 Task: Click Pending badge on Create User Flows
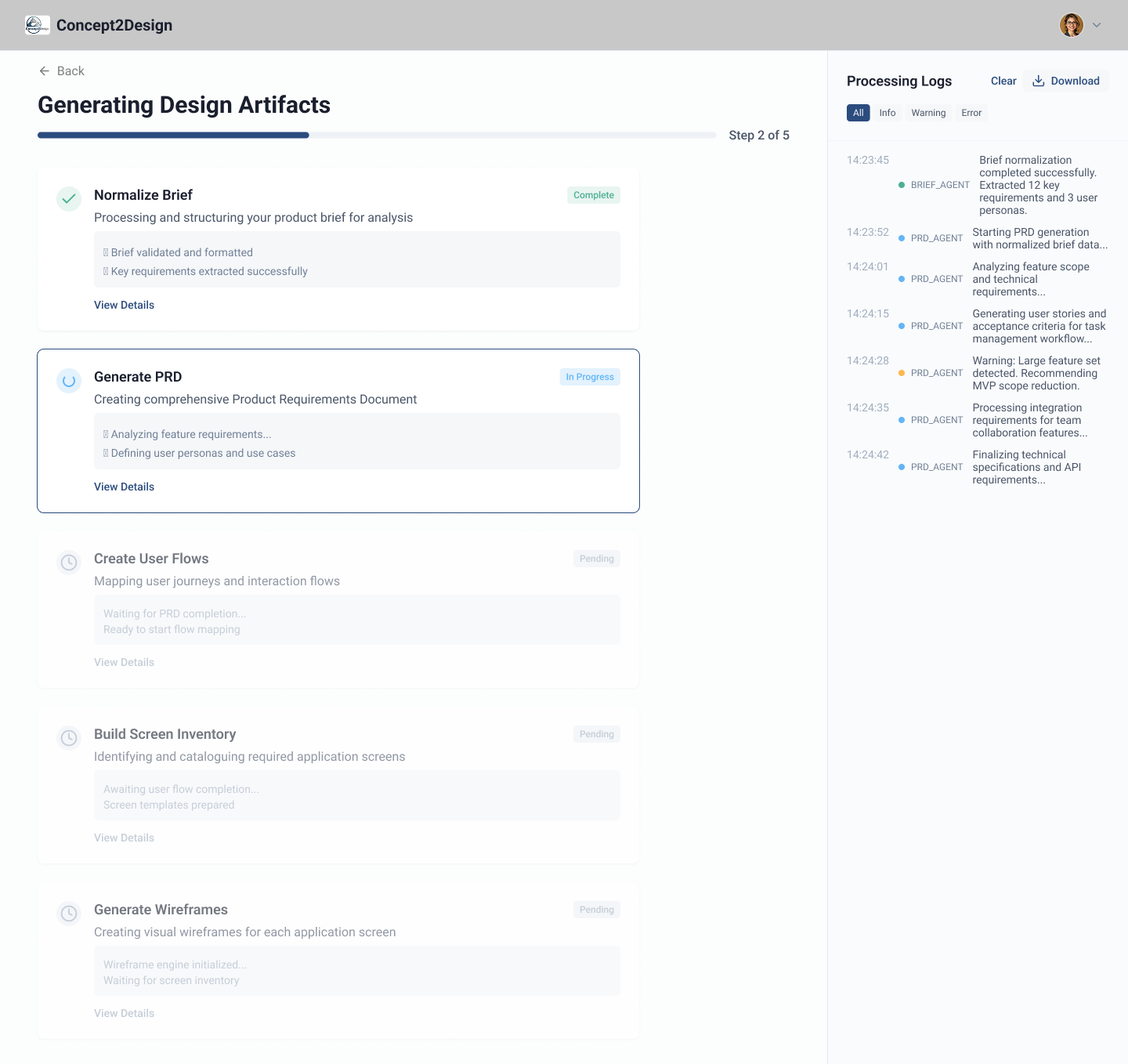(597, 559)
